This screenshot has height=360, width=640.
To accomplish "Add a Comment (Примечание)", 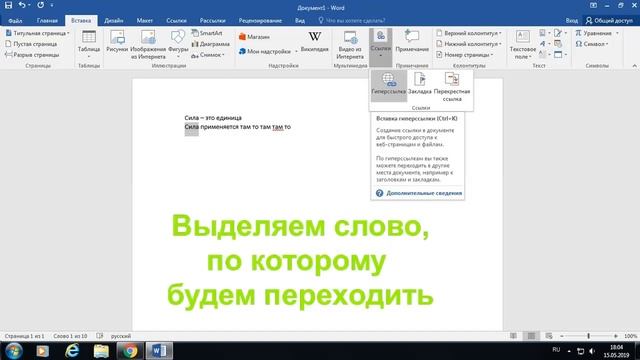I will [x=412, y=42].
